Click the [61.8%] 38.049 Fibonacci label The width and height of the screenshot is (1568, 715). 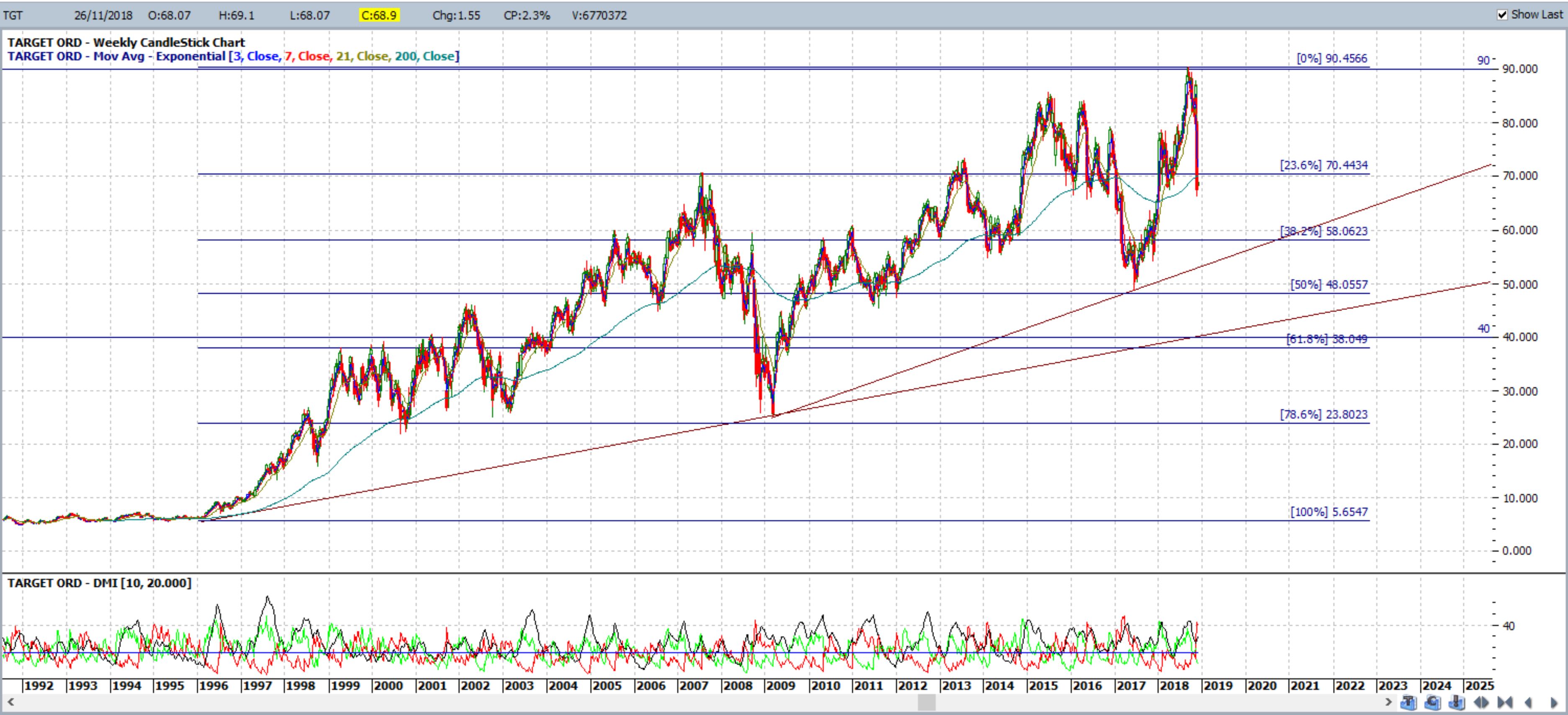1326,339
